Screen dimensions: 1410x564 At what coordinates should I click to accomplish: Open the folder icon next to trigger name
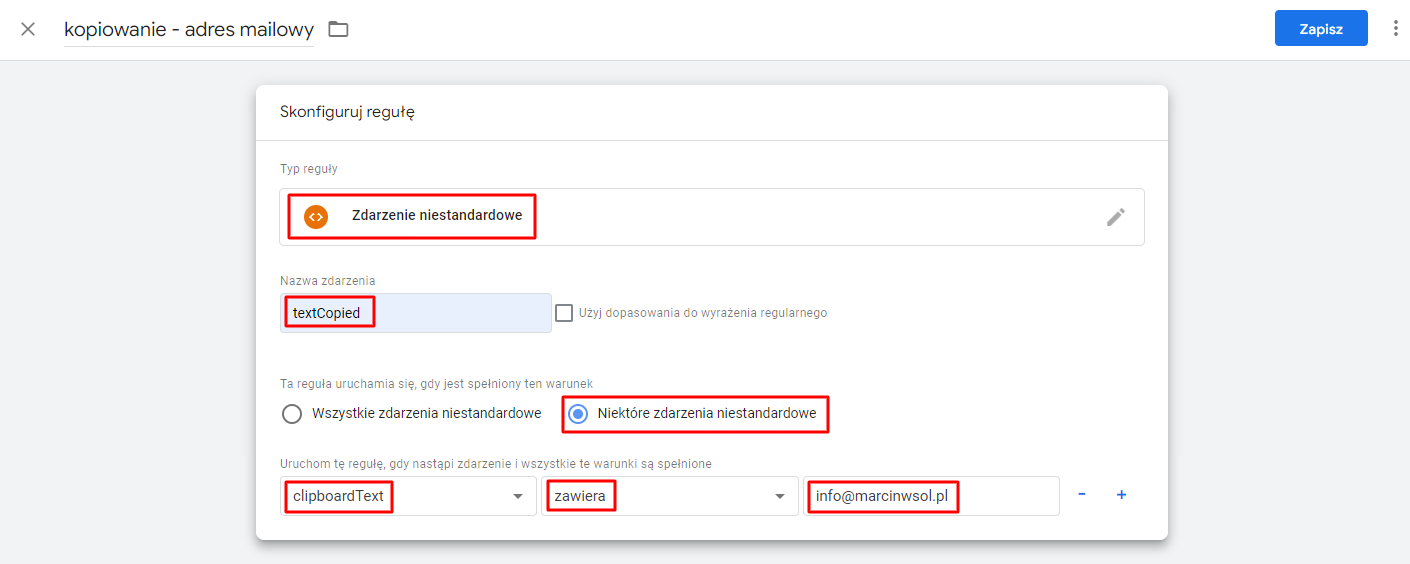point(339,29)
